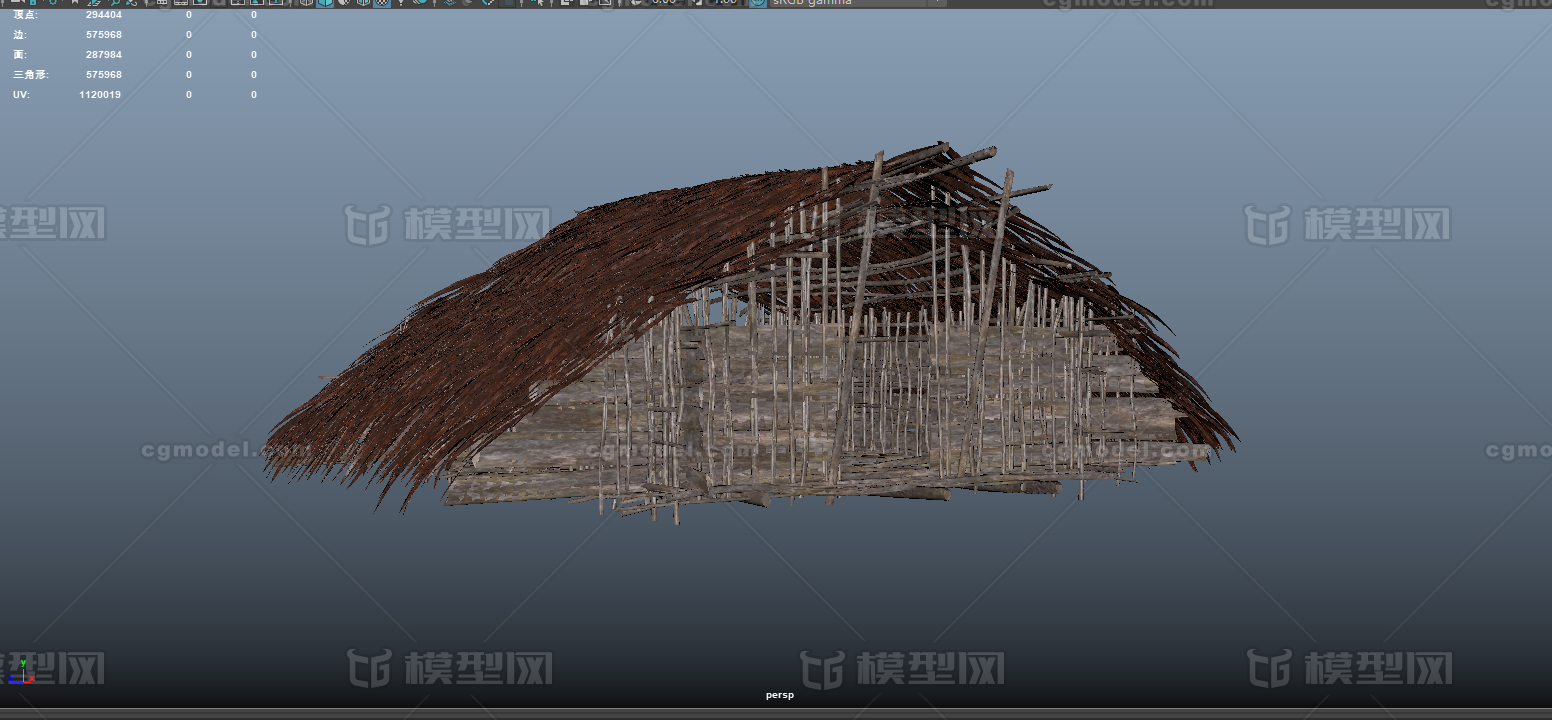Select the 575968 value in the 三角形 row
This screenshot has width=1552, height=720.
coord(104,75)
